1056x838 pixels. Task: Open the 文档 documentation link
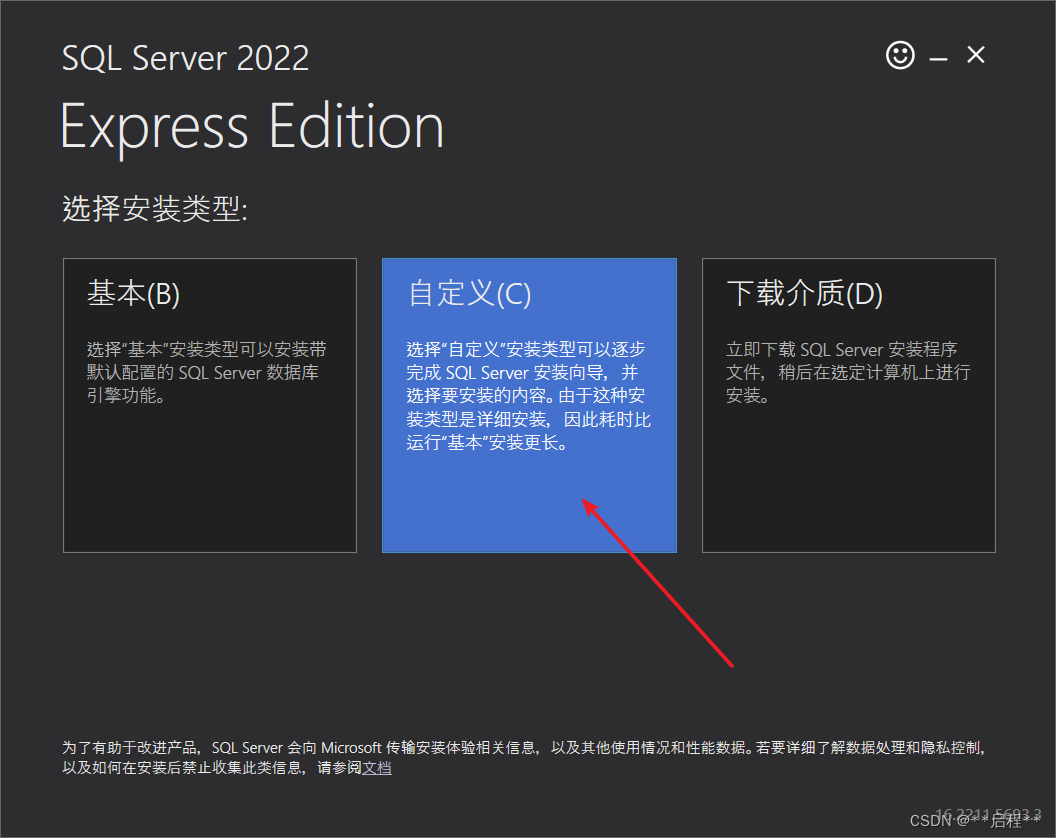376,768
